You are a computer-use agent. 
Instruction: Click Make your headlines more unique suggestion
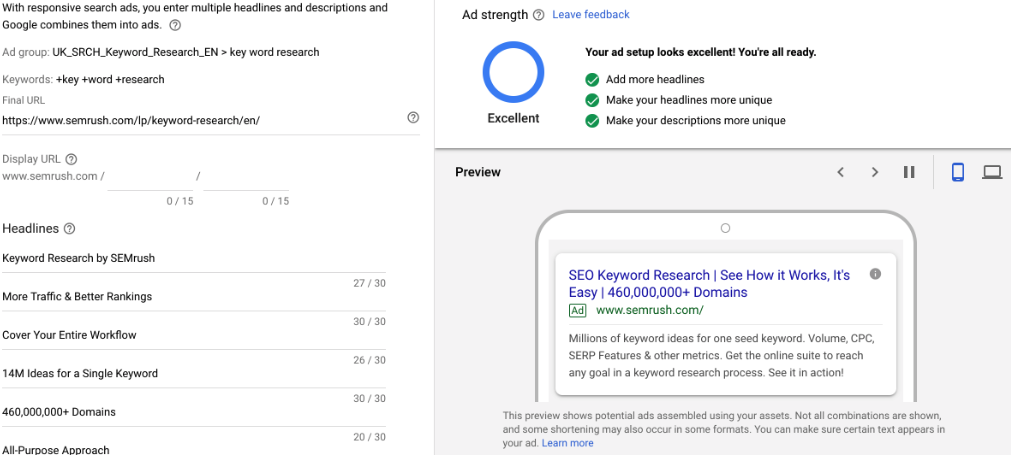coord(689,101)
